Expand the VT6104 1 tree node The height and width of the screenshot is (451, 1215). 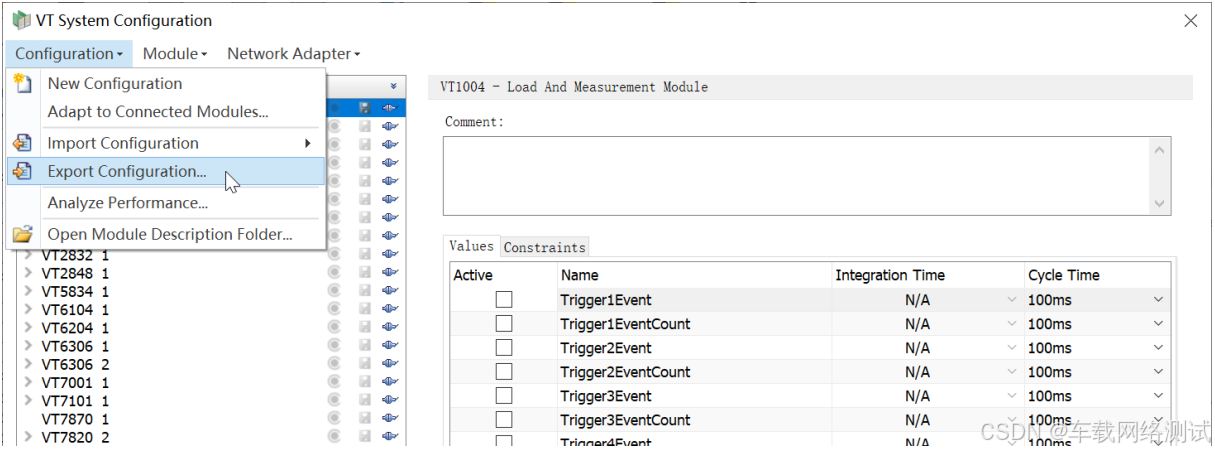pos(28,310)
